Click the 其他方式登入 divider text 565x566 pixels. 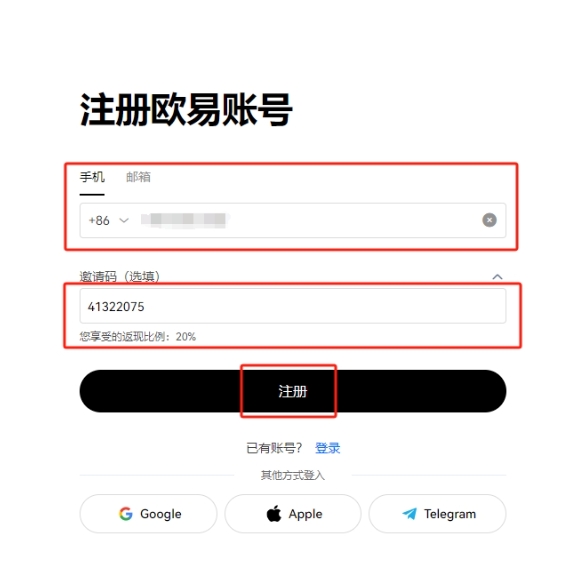tap(292, 475)
